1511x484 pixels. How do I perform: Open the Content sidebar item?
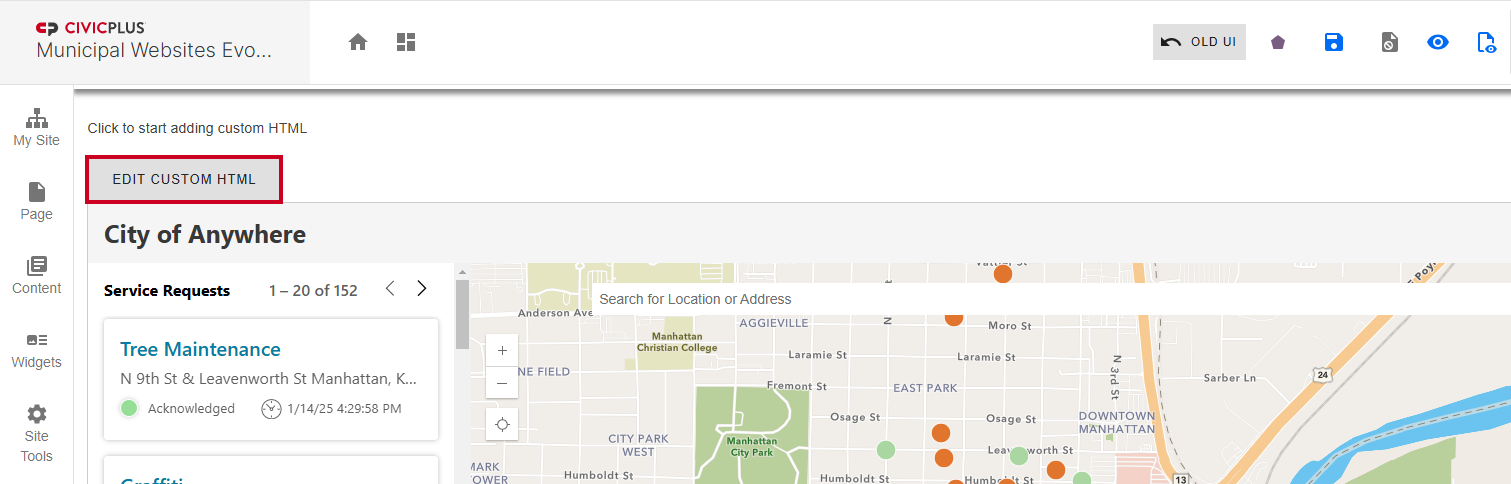tap(36, 276)
